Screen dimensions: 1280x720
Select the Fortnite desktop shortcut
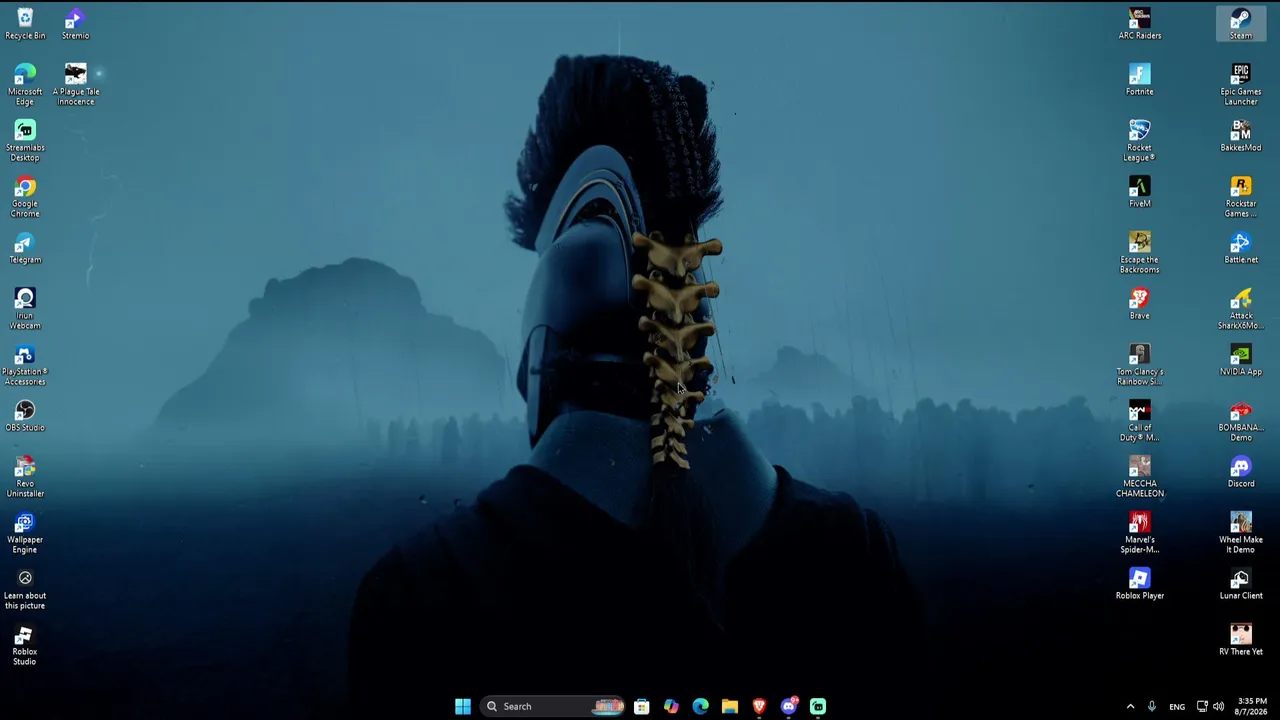pos(1140,80)
